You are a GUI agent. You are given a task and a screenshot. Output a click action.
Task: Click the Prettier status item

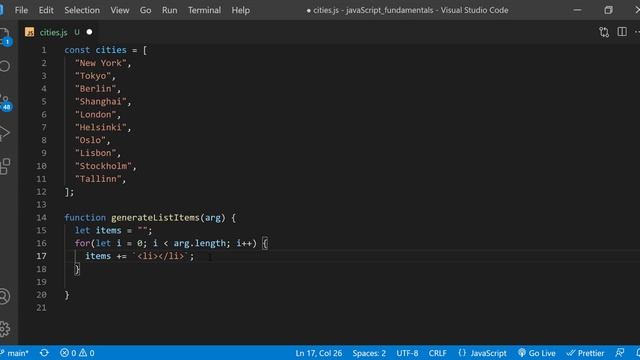[x=585, y=353]
